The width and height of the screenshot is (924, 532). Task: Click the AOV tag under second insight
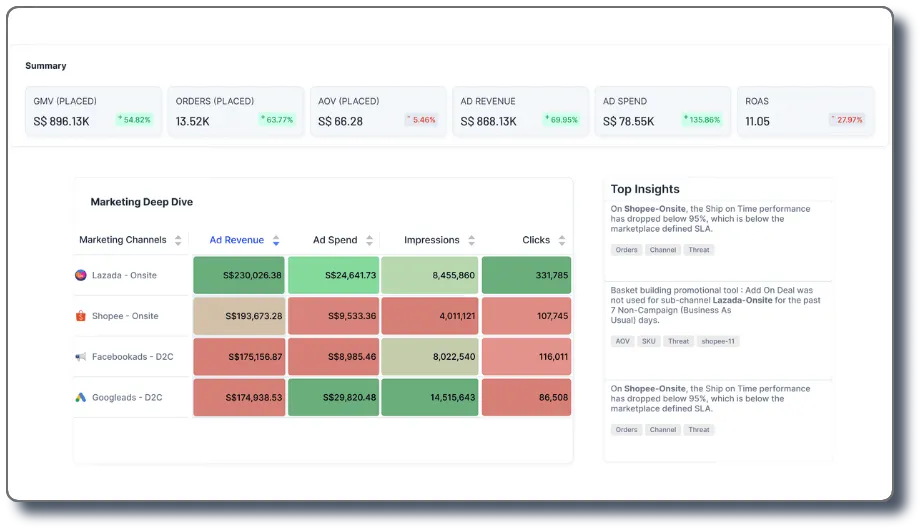coord(623,341)
